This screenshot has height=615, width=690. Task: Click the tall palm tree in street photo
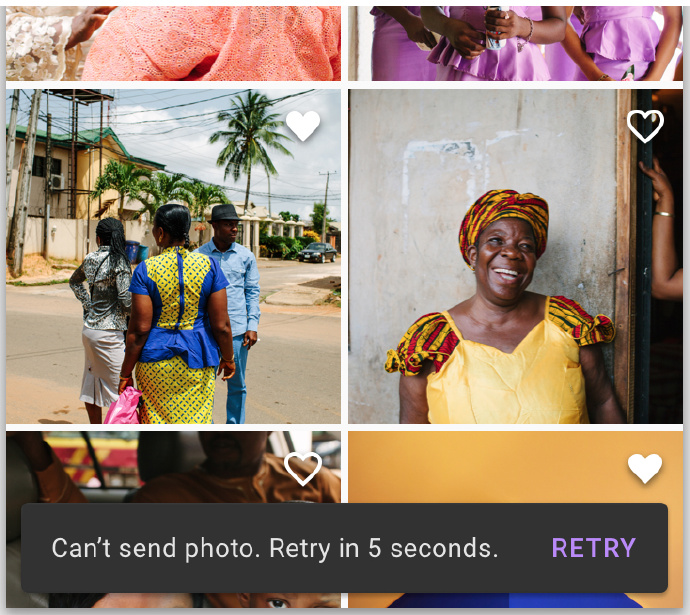point(251,145)
